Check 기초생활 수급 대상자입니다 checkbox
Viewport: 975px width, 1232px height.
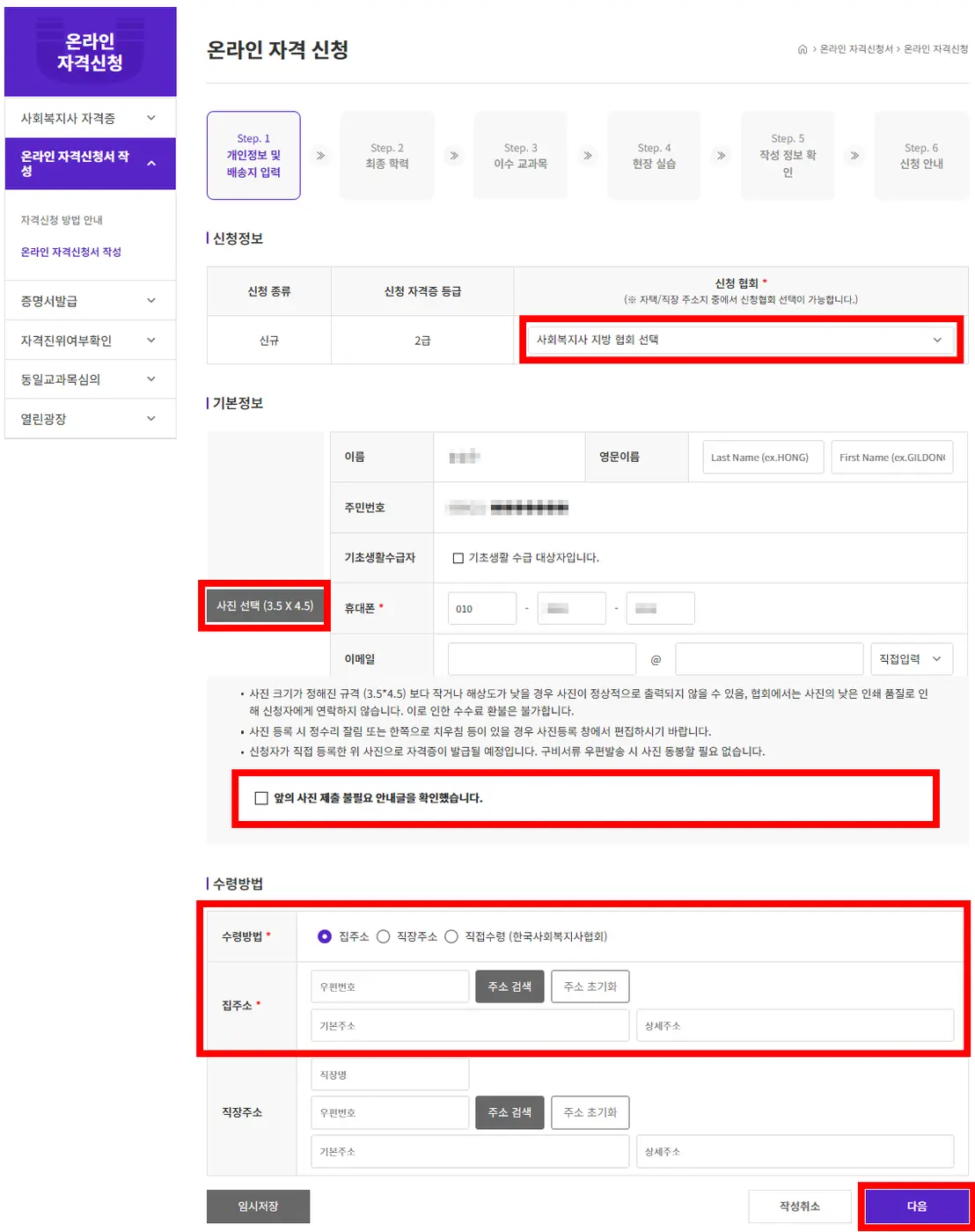coord(458,558)
